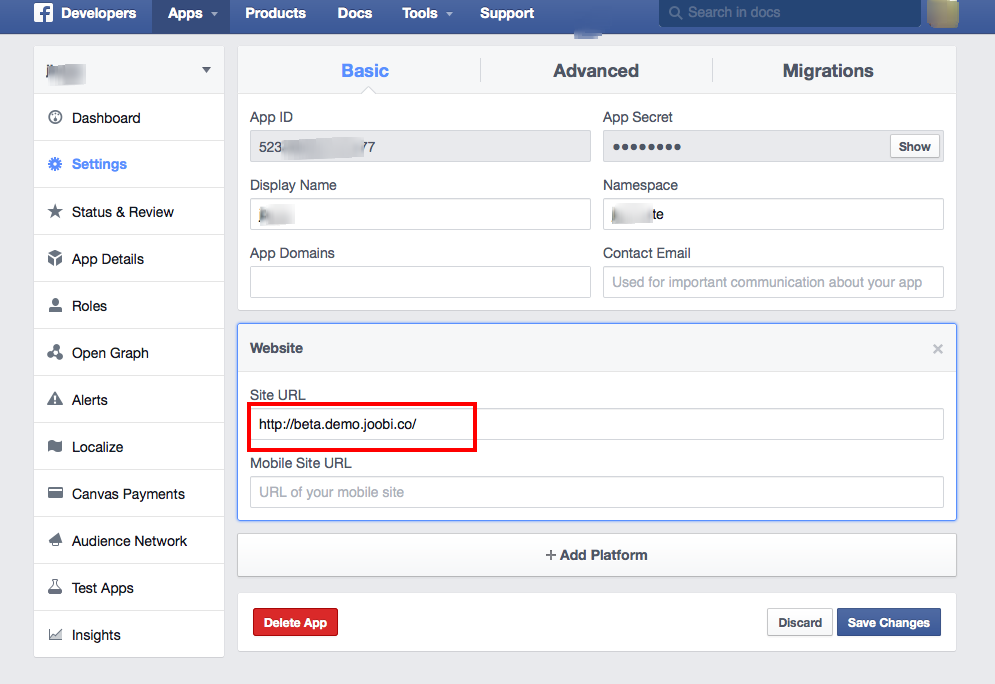Switch to the Basic tab
Viewport: 995px width, 684px height.
[x=365, y=70]
